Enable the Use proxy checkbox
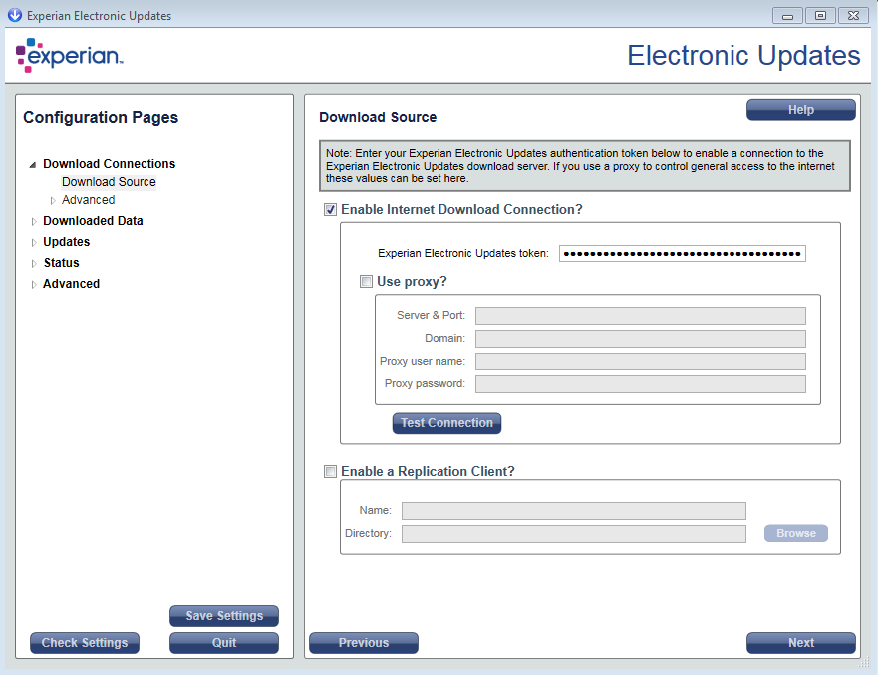The height and width of the screenshot is (675, 878). point(366,282)
